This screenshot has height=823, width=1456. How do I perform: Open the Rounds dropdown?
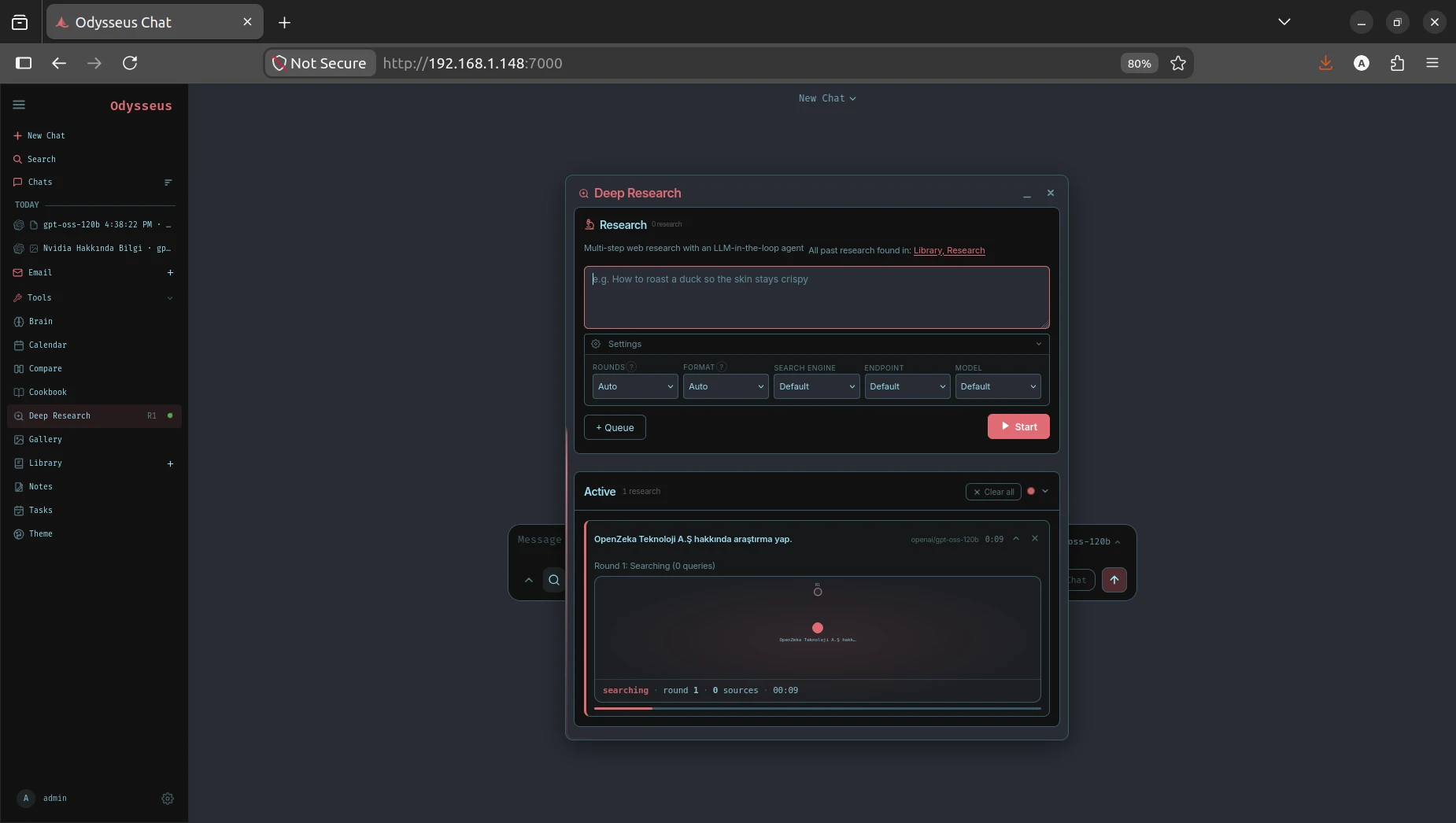(x=635, y=386)
